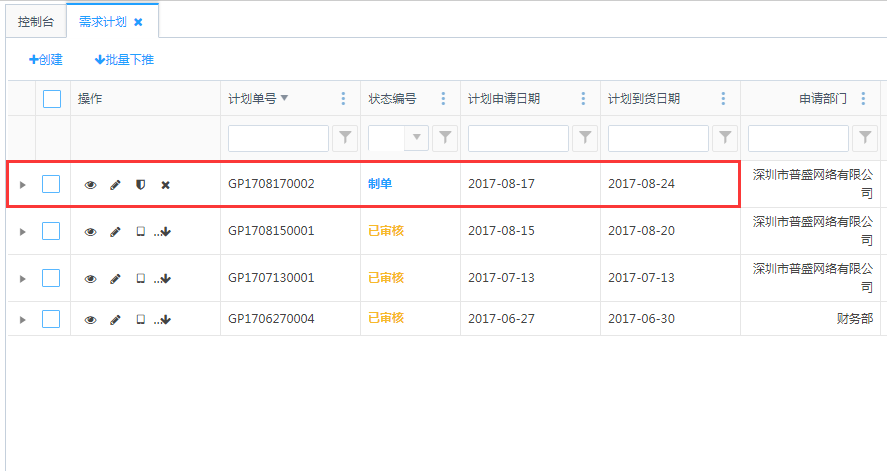Switch to the 控制台 tab
This screenshot has width=887, height=471.
click(36, 21)
